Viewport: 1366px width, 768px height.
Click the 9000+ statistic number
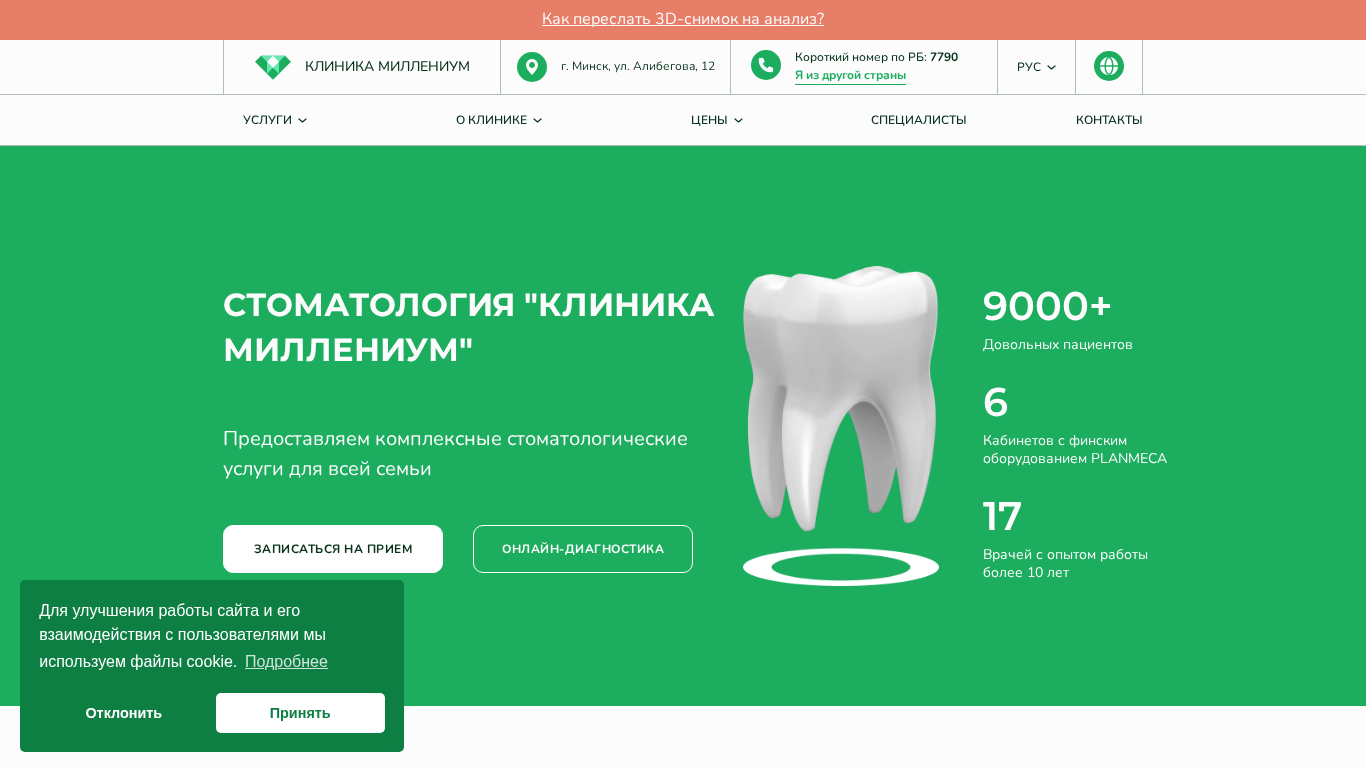tap(1047, 306)
